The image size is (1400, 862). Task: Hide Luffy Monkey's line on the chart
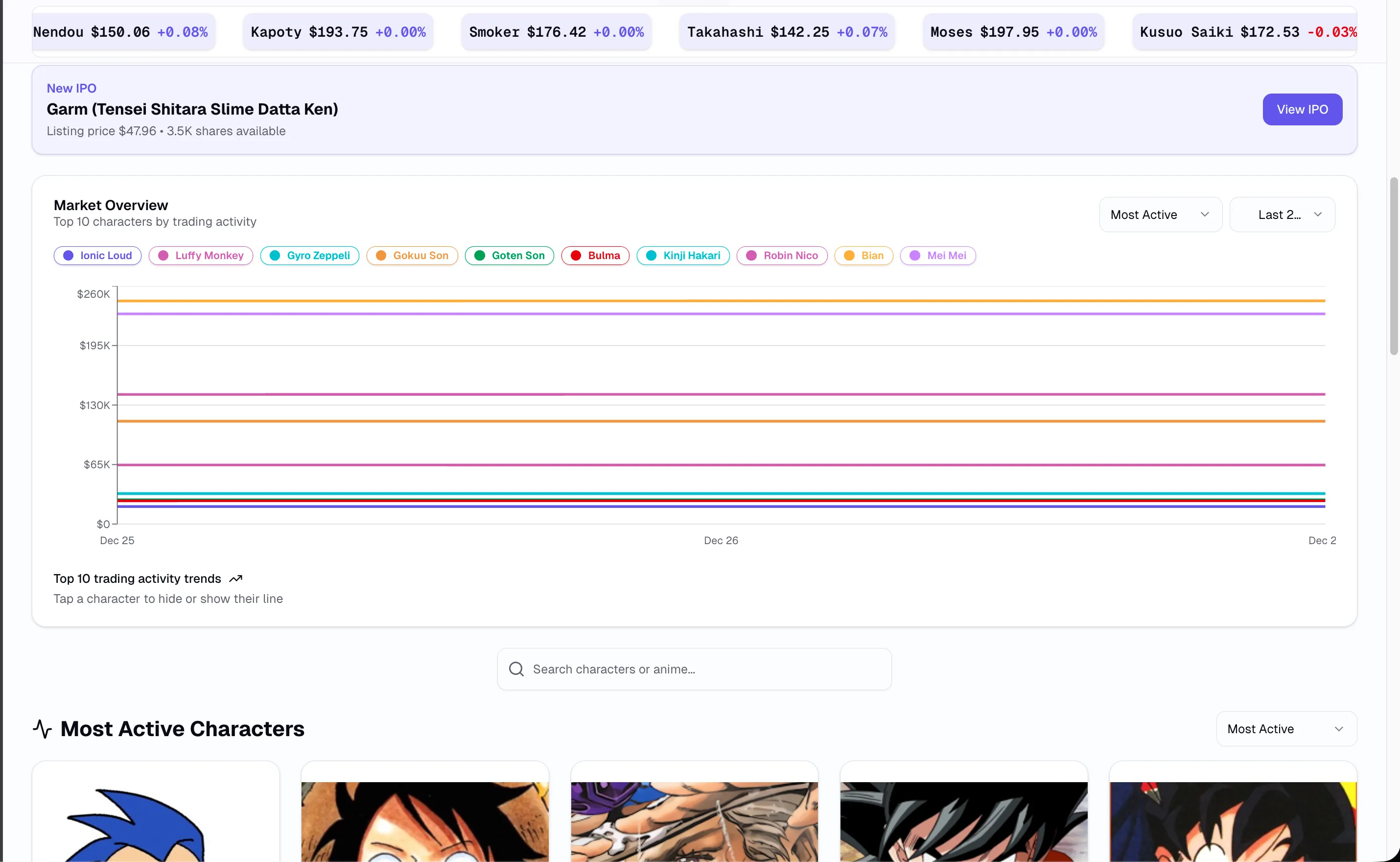[x=201, y=255]
